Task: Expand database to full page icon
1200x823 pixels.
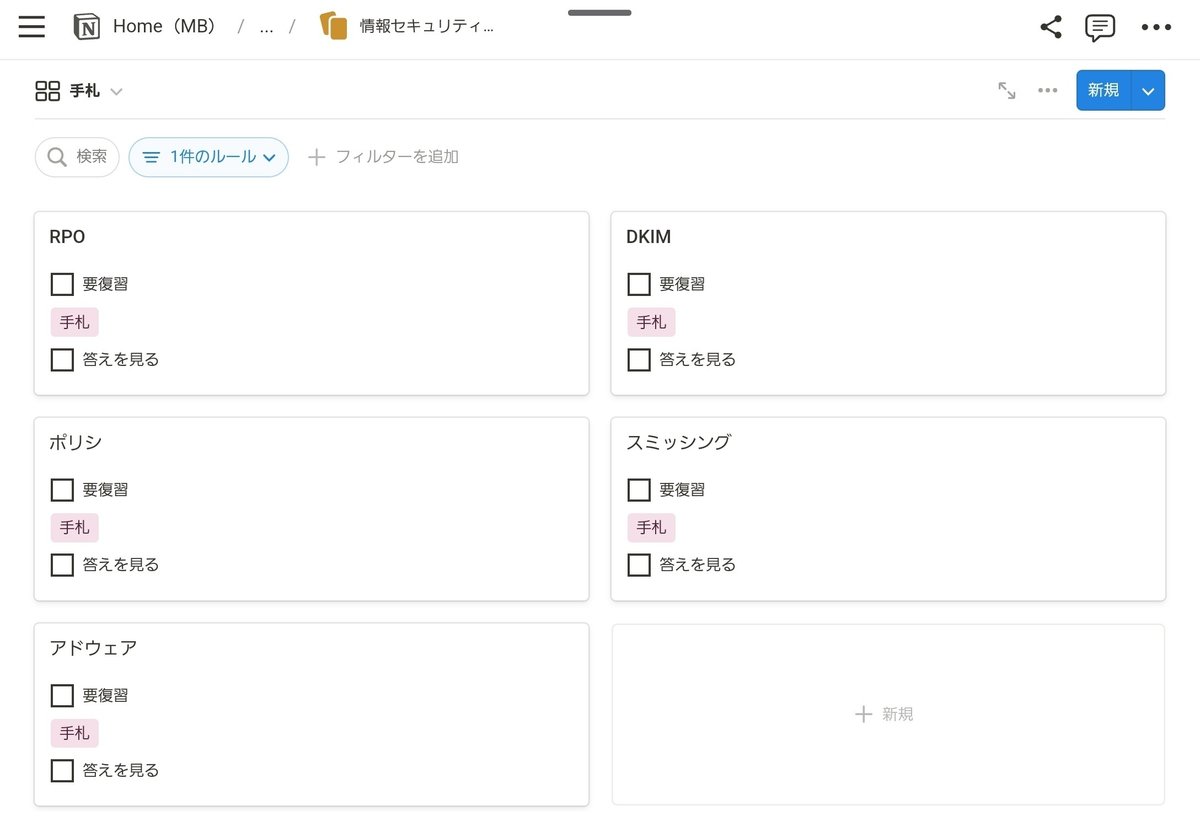Action: point(1007,90)
